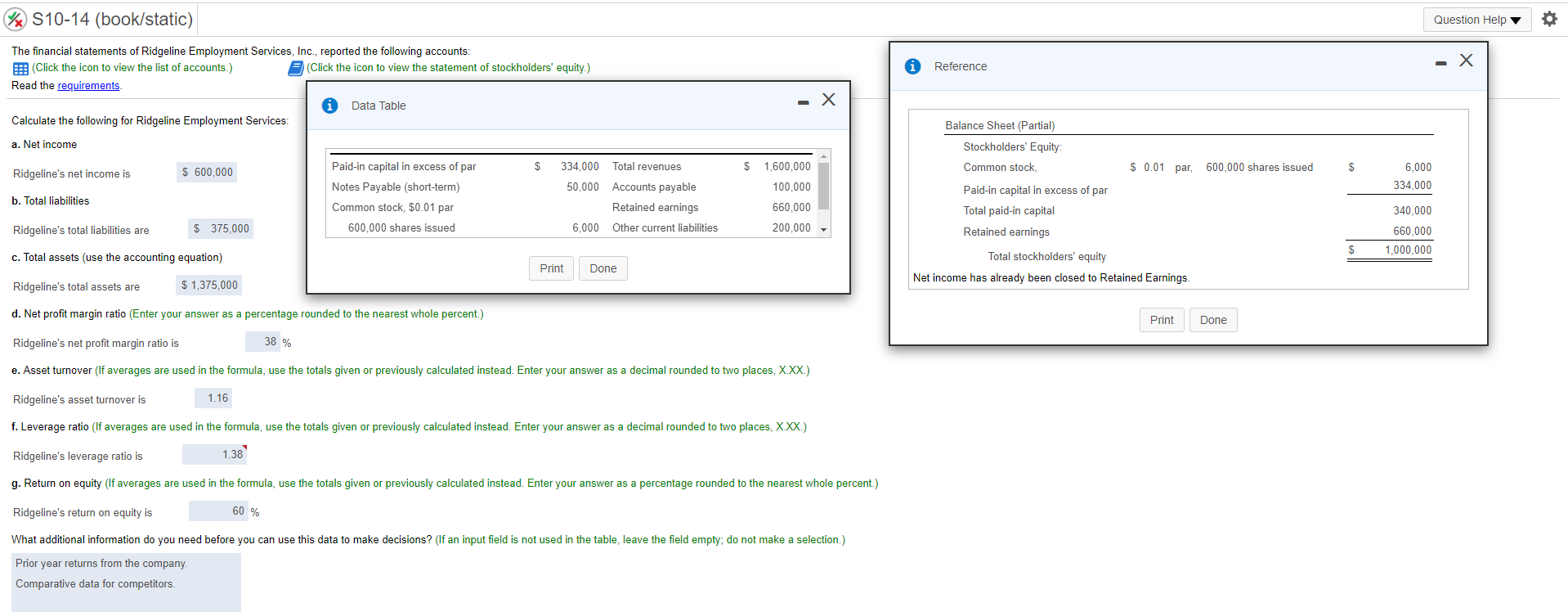The width and height of the screenshot is (1568, 612).
Task: Click the Data Table scrollbar up arrow
Action: tap(824, 156)
